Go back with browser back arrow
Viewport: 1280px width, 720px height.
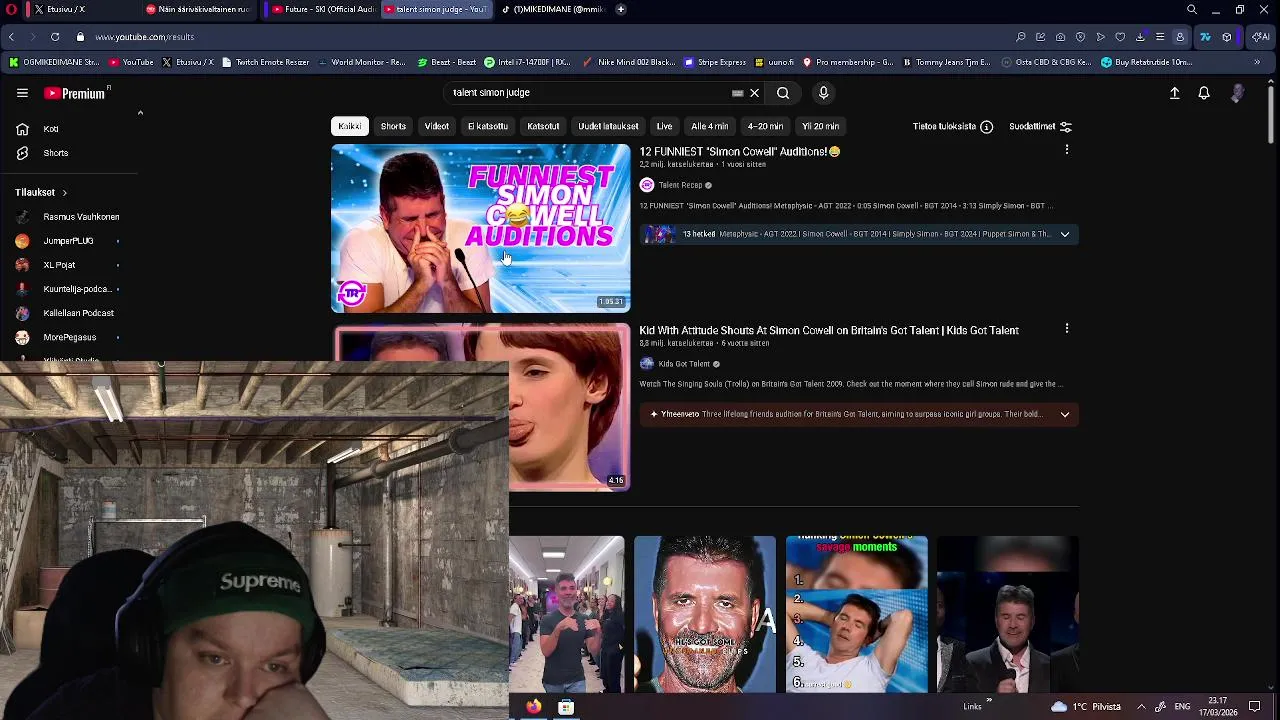pos(11,37)
